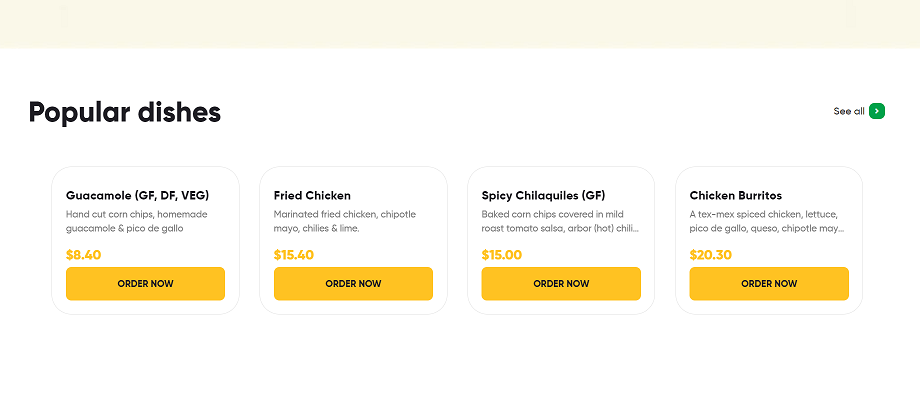Order the Guacamole (GF, DF, VEG) dish

146,284
